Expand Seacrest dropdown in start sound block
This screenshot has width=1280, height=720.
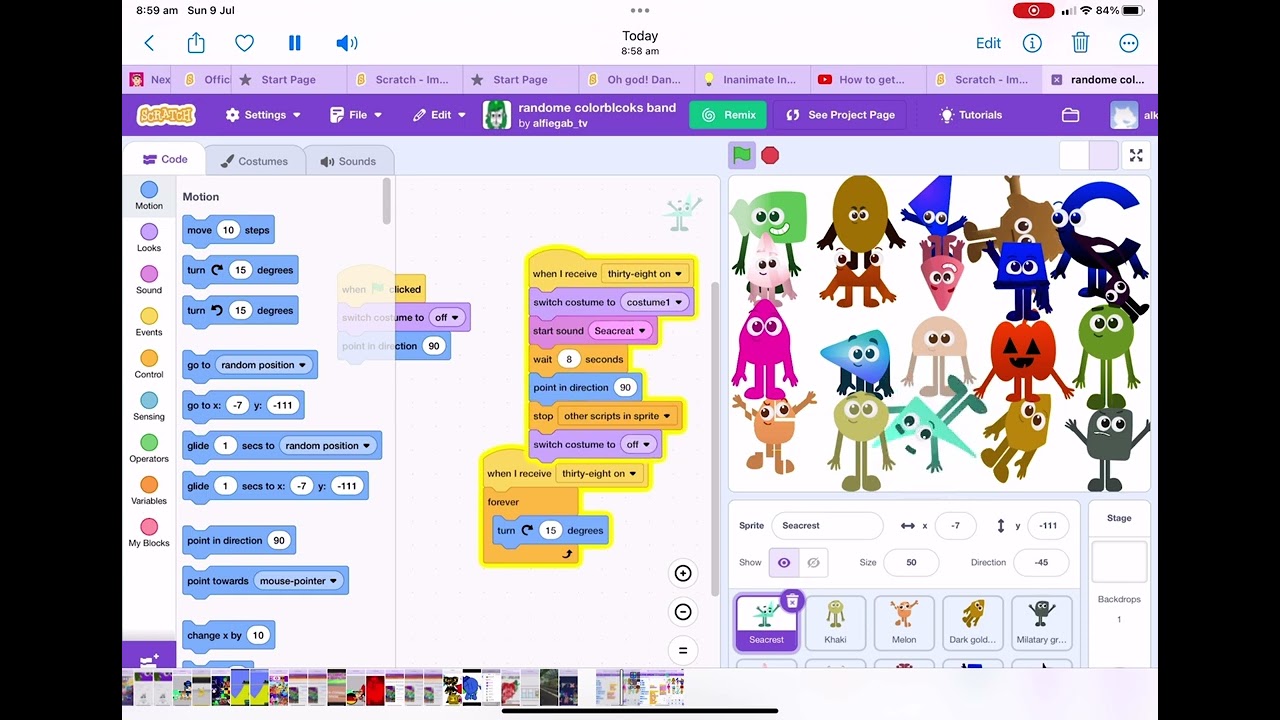tap(620, 331)
